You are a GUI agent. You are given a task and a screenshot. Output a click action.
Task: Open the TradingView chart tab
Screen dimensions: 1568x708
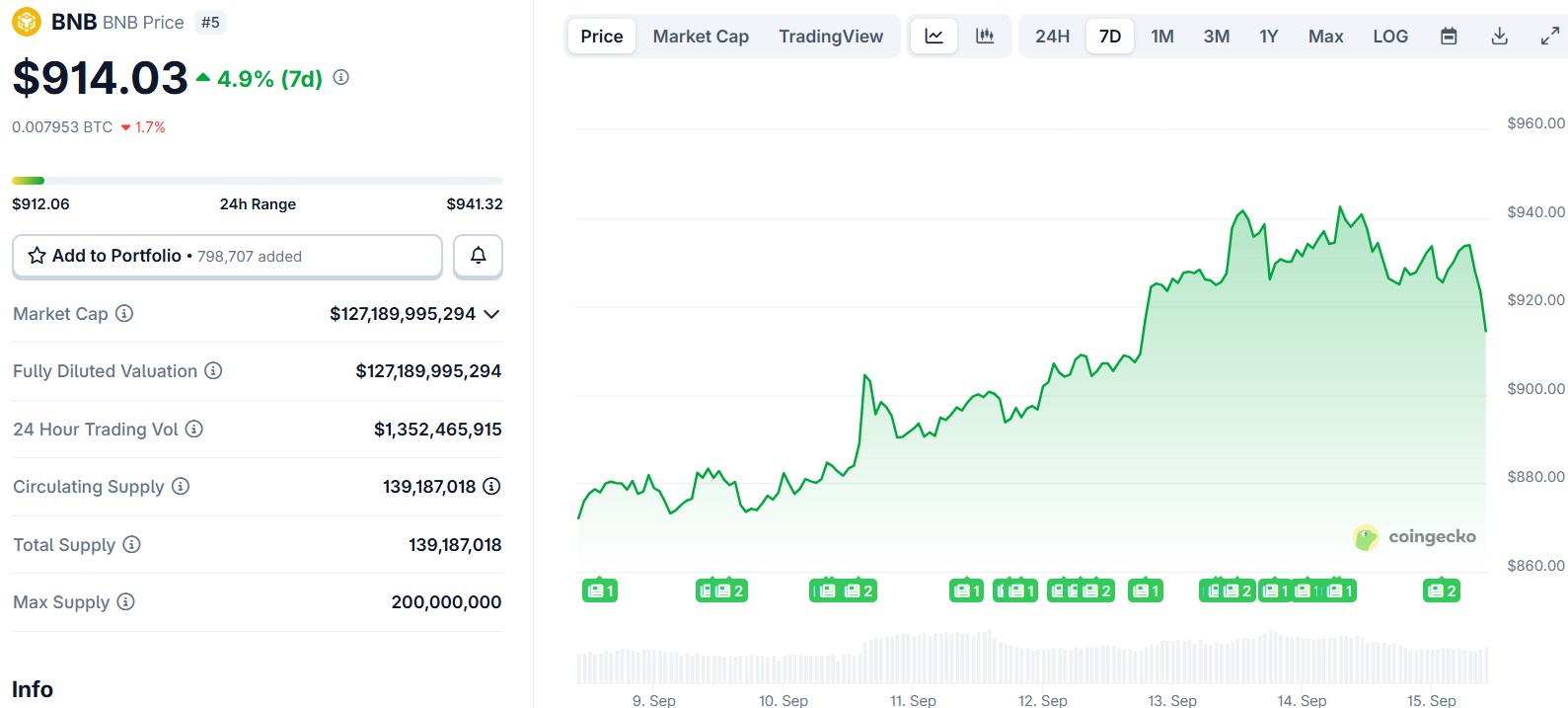[x=831, y=37]
